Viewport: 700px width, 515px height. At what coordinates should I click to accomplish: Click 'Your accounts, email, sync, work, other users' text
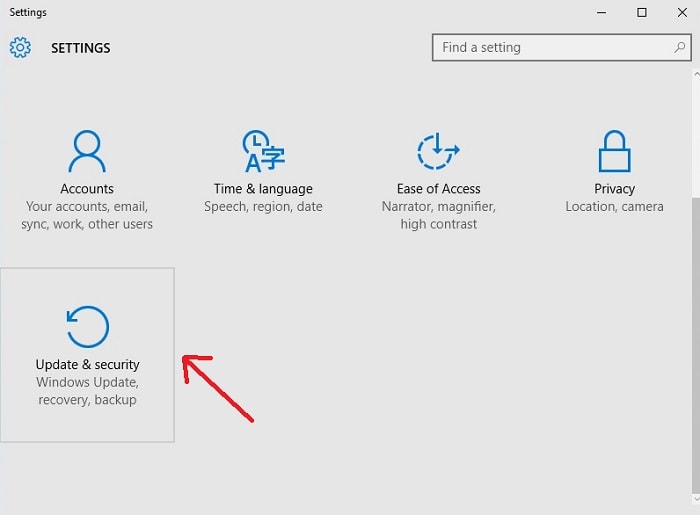(x=87, y=215)
